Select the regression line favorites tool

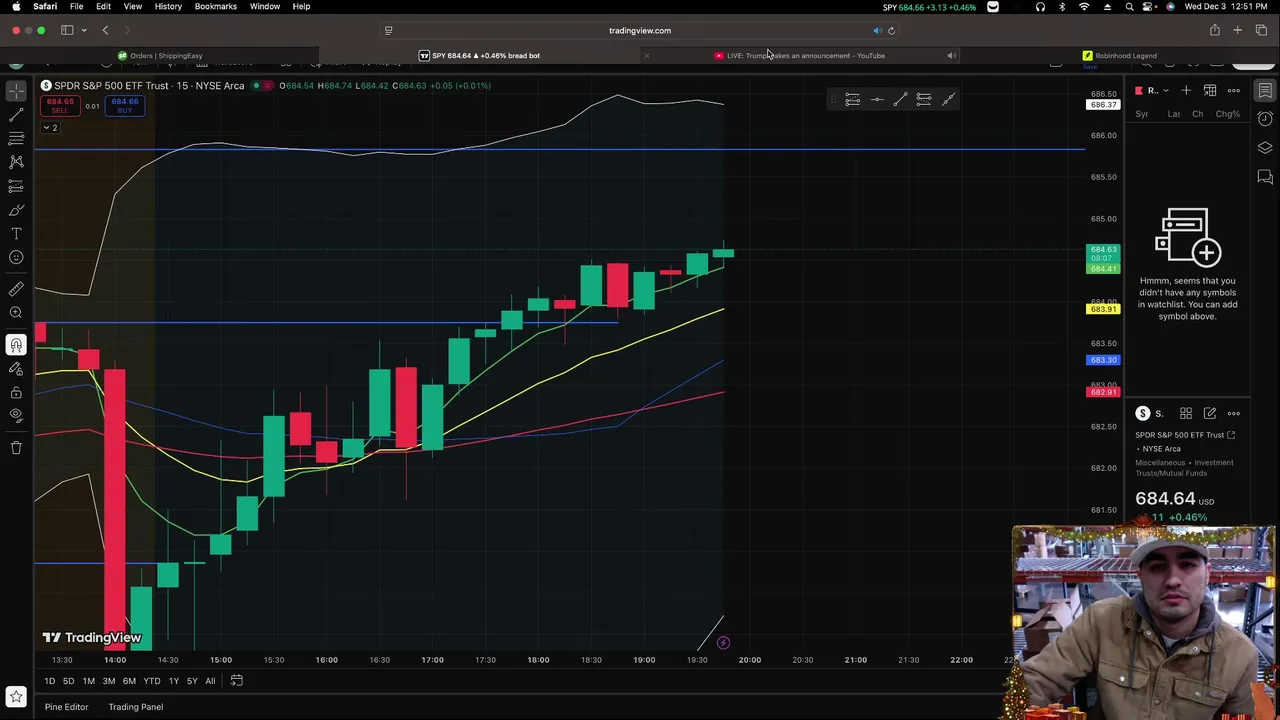click(x=948, y=99)
